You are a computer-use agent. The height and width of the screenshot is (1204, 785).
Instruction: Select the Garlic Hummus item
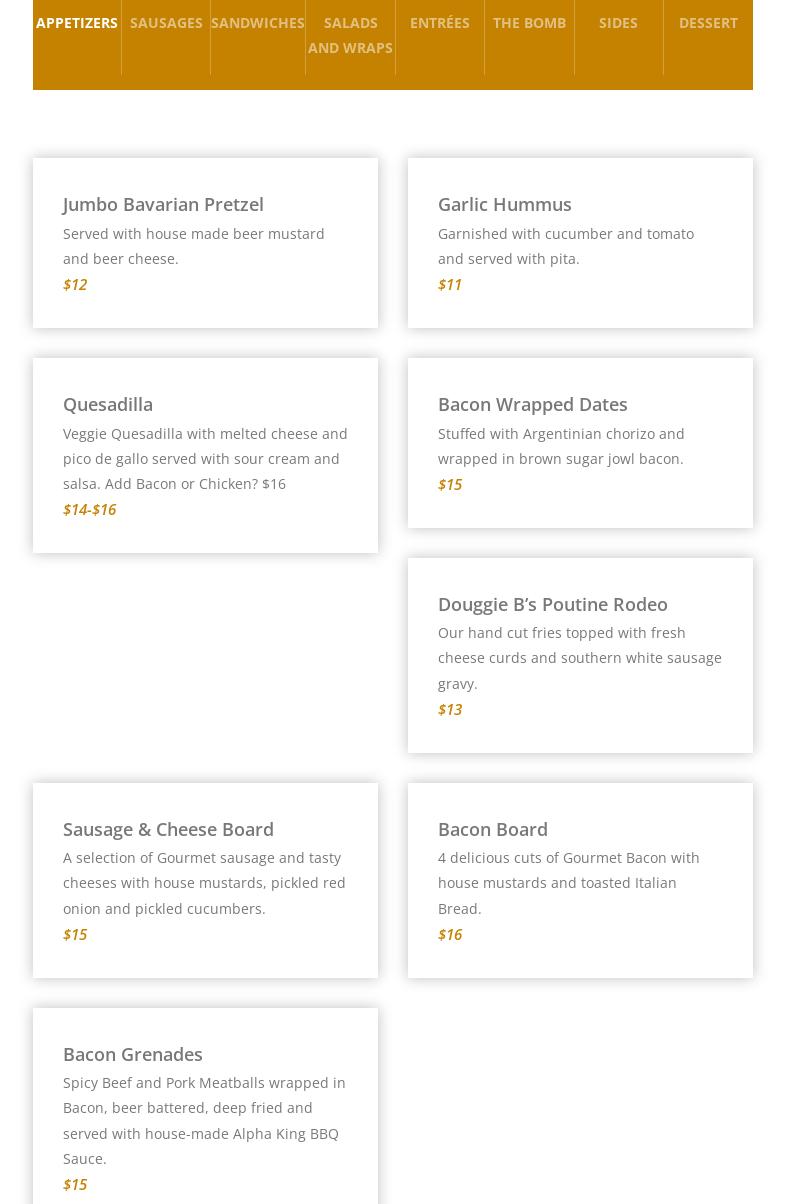(x=505, y=204)
